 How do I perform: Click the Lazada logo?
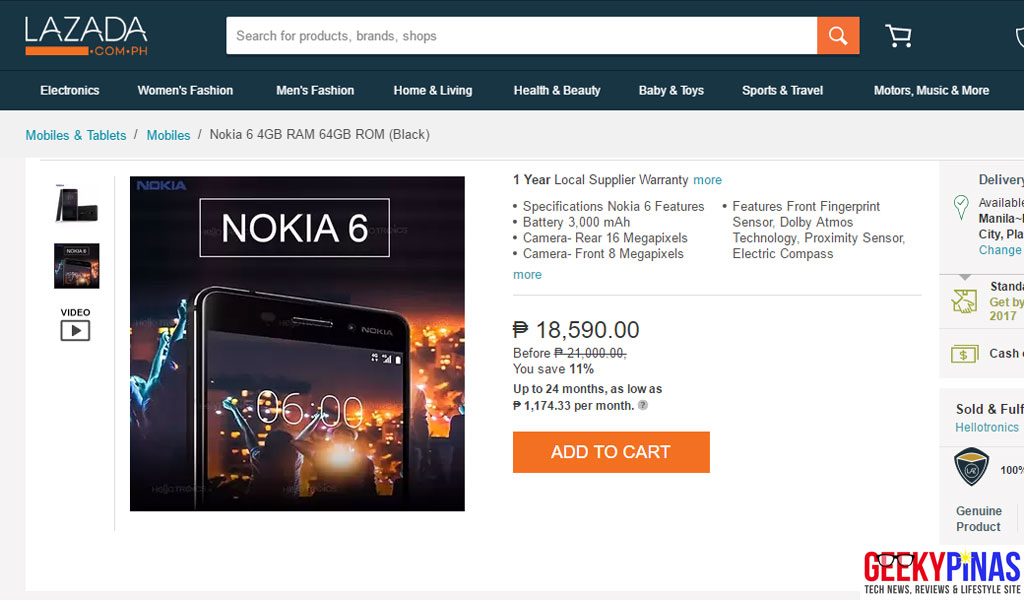click(x=86, y=36)
